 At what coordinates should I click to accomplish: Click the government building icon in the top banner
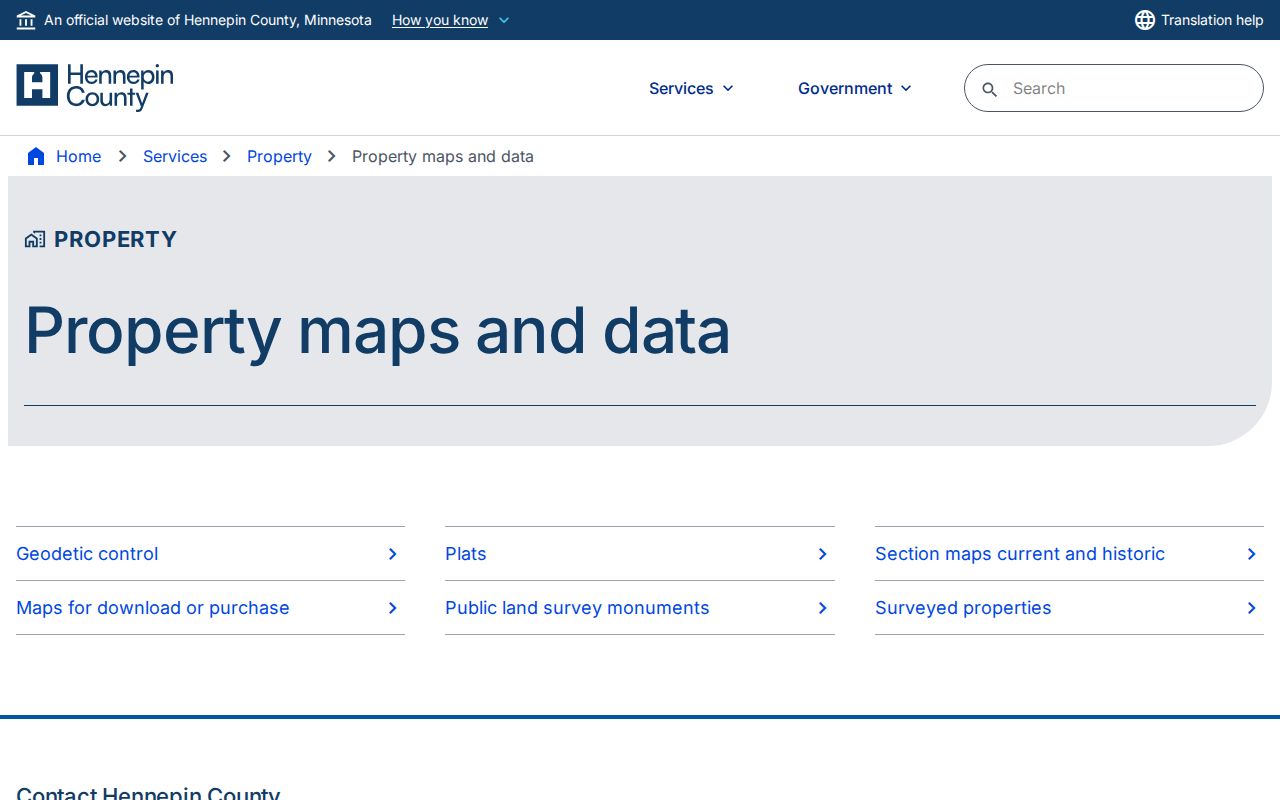point(26,20)
